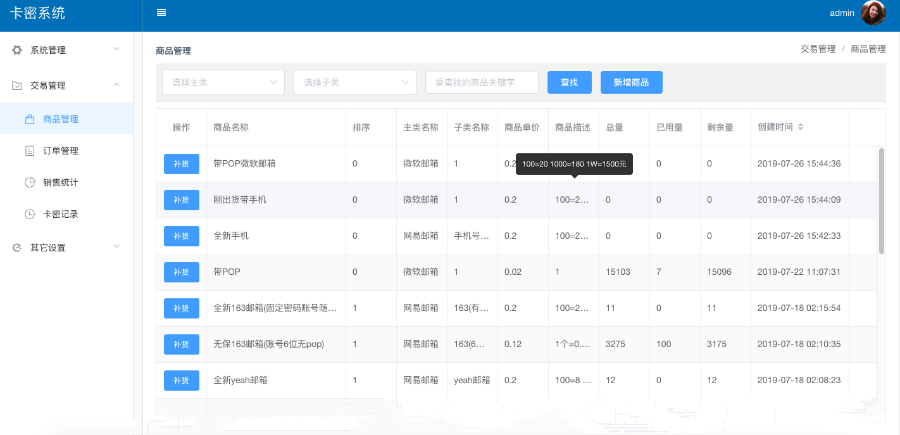
Task: Click the 交易管理 sidebar icon
Action: [x=17, y=86]
